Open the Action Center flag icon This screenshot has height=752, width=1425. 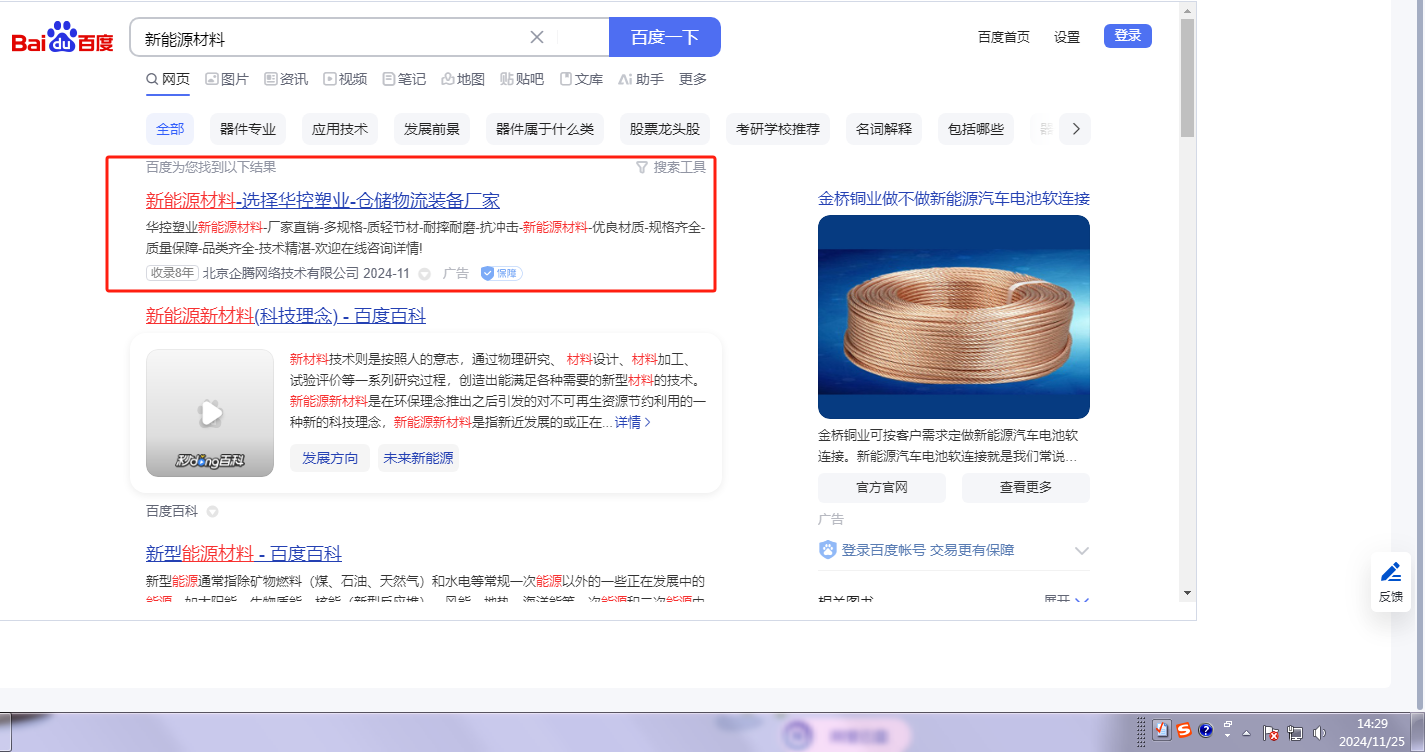1271,733
